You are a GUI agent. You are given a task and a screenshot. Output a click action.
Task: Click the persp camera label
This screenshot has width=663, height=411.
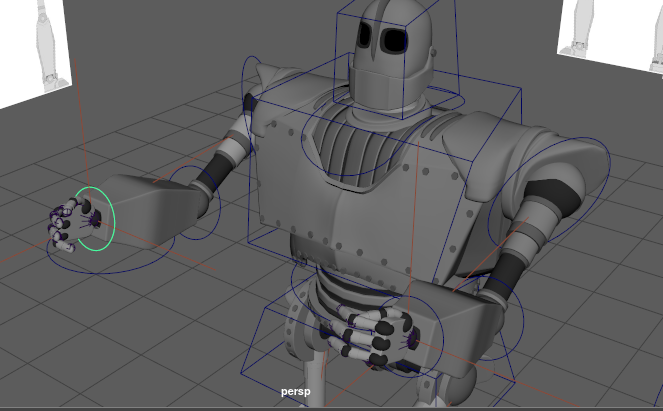coord(296,392)
